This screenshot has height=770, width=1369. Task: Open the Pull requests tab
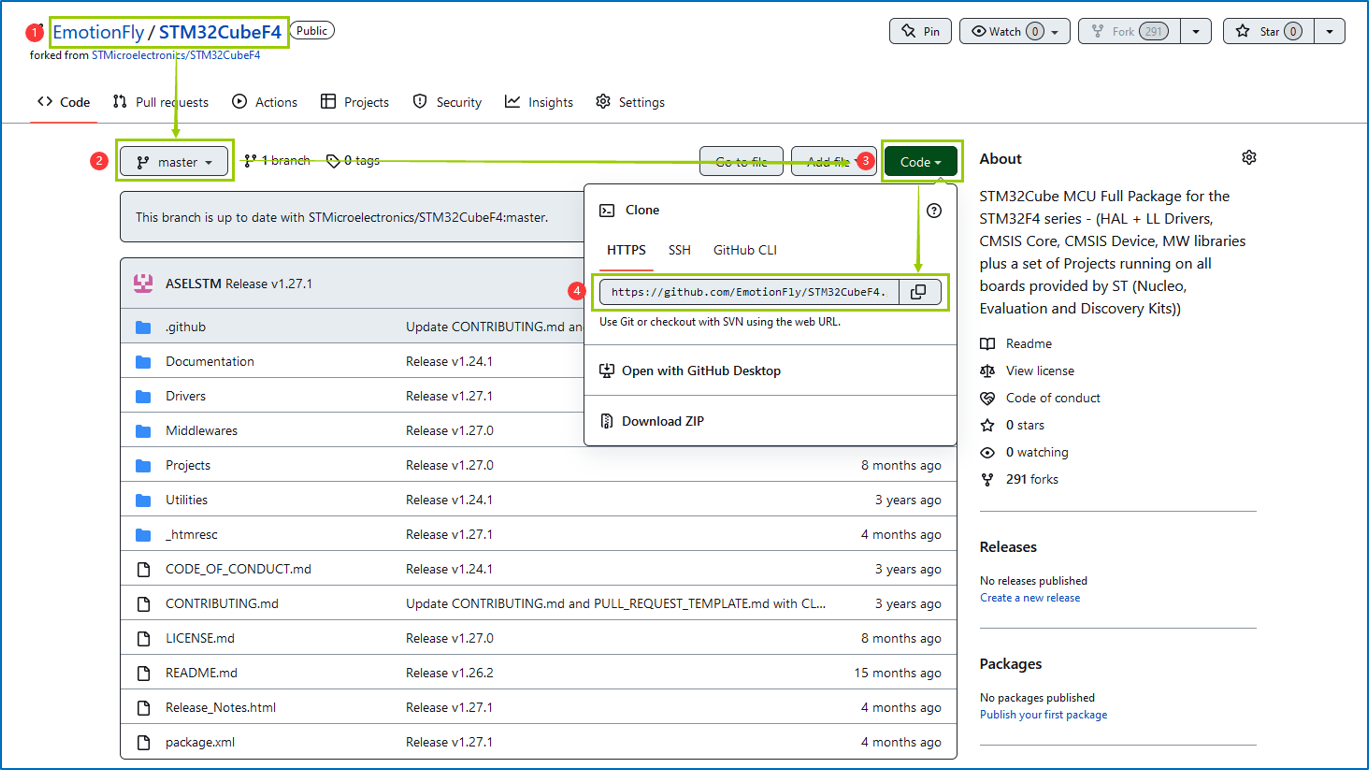161,102
